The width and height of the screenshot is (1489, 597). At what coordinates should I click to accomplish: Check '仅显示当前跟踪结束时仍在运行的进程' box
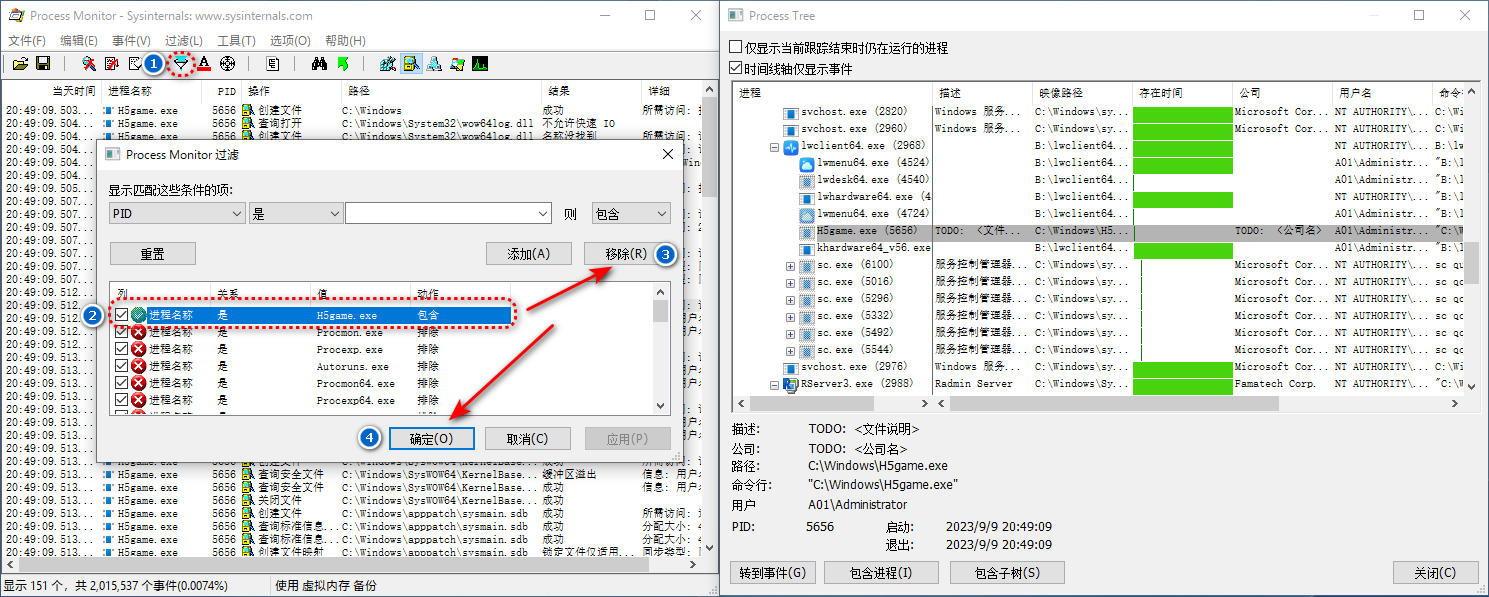(x=736, y=47)
